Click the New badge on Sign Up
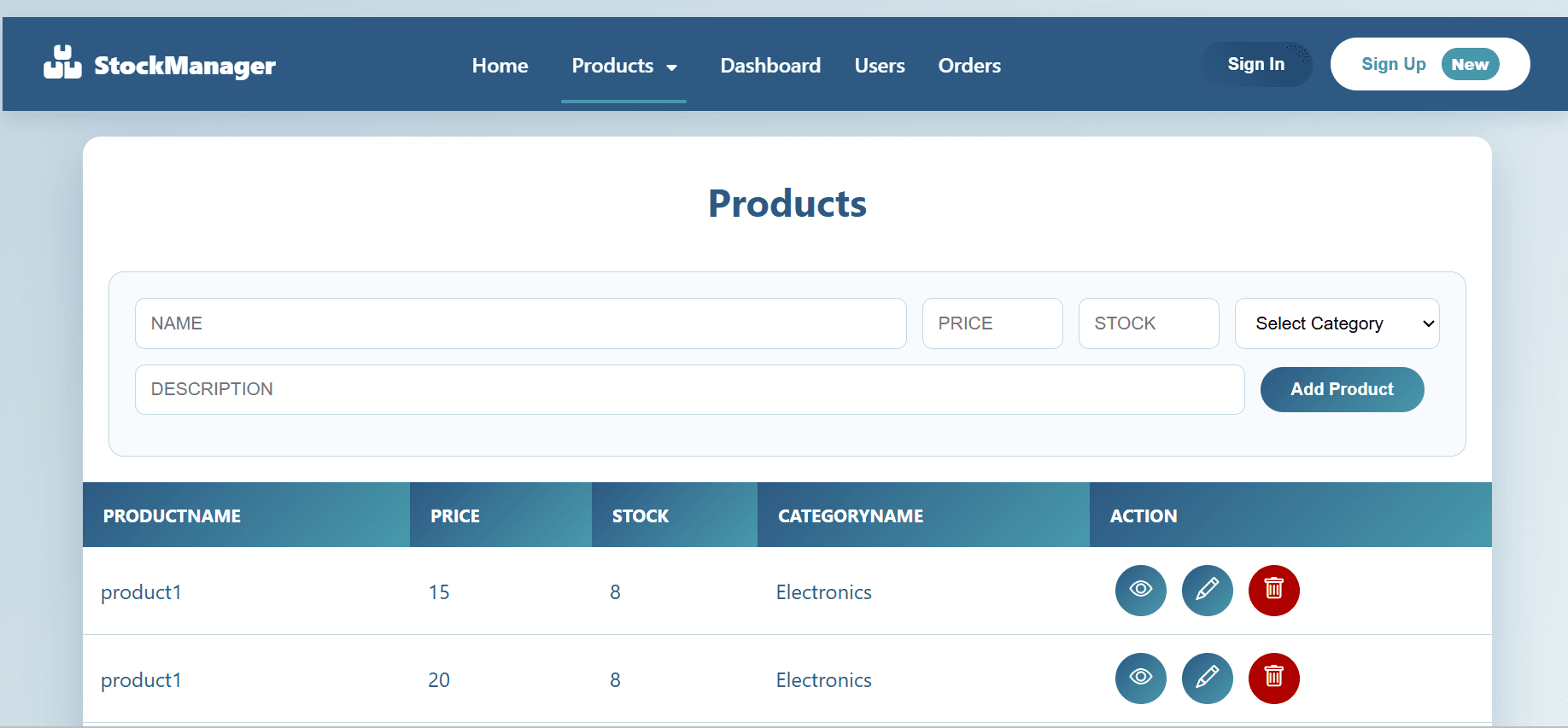 (x=1470, y=64)
